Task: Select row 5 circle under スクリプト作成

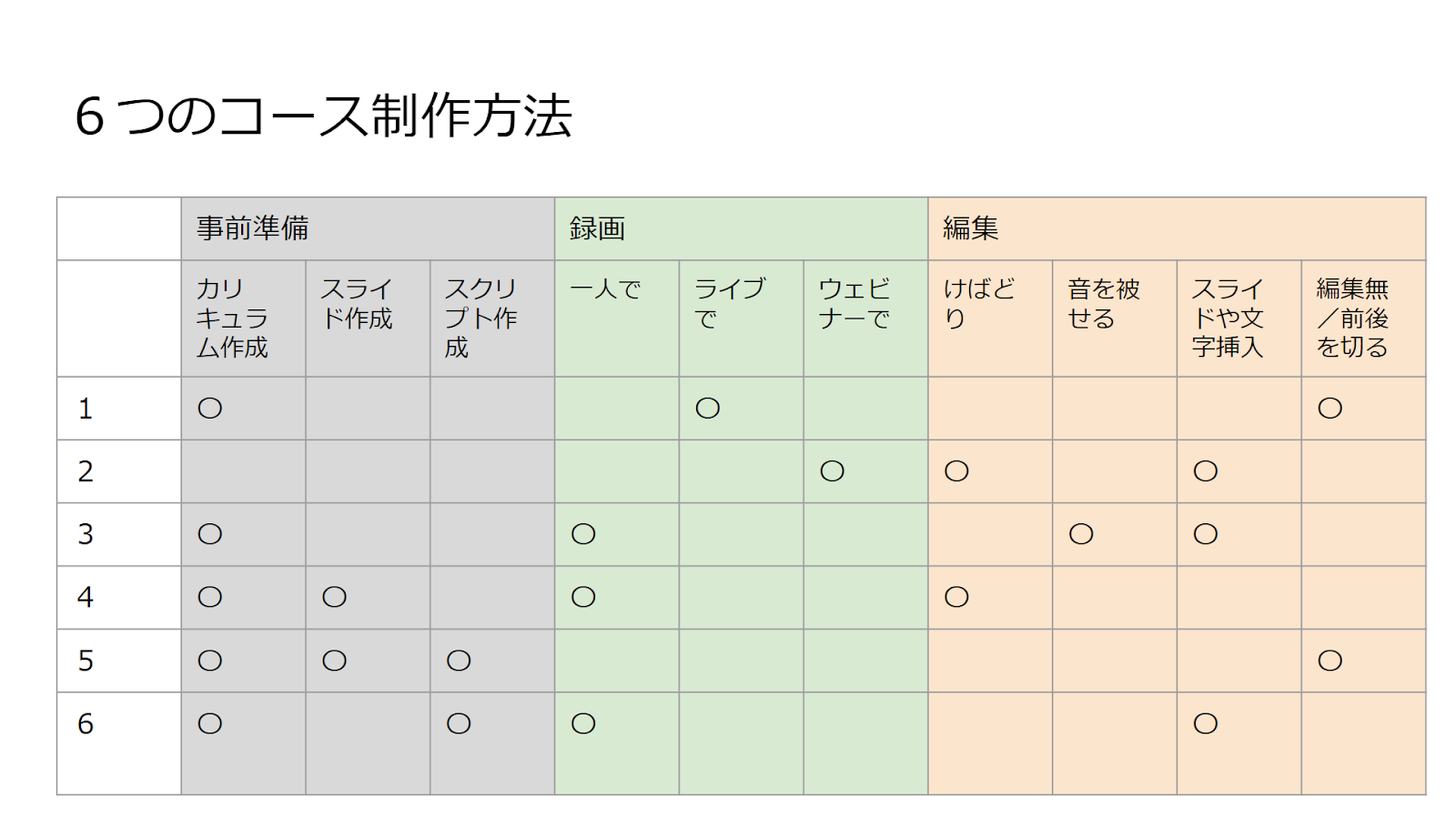Action: click(459, 661)
